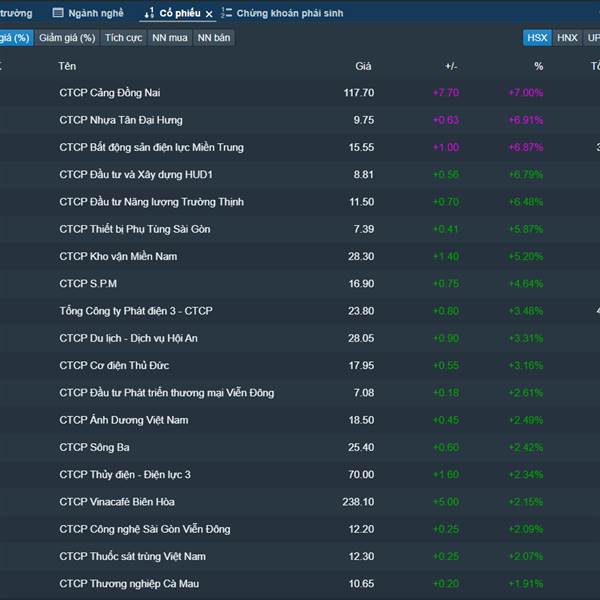This screenshot has height=600, width=600.
Task: Click the Ngành nghề tab icon
Action: pyautogui.click(x=58, y=13)
